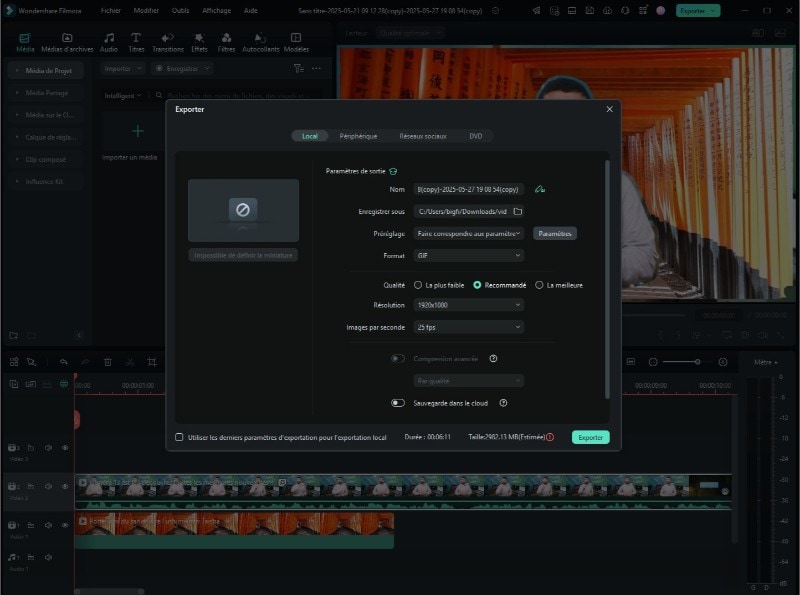Open the Autocollants panel
Screen dimensions: 800x595
click(x=260, y=42)
